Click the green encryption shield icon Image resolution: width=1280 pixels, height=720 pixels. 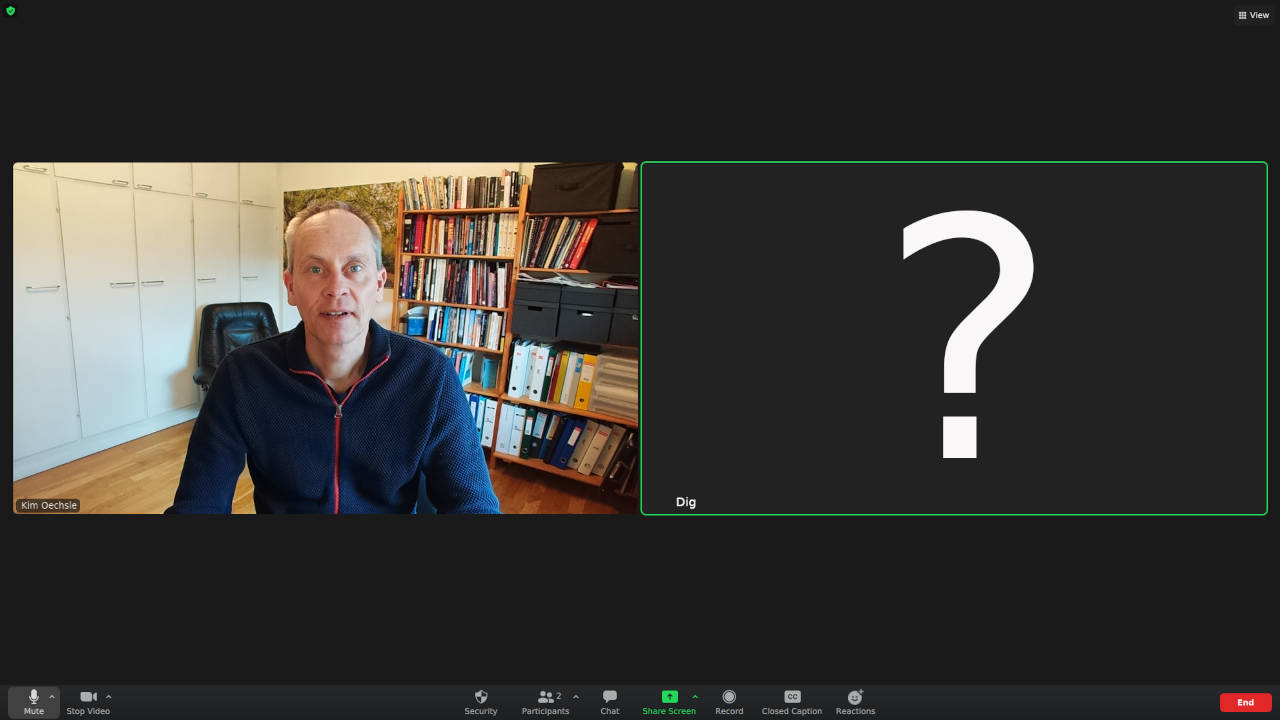(11, 11)
